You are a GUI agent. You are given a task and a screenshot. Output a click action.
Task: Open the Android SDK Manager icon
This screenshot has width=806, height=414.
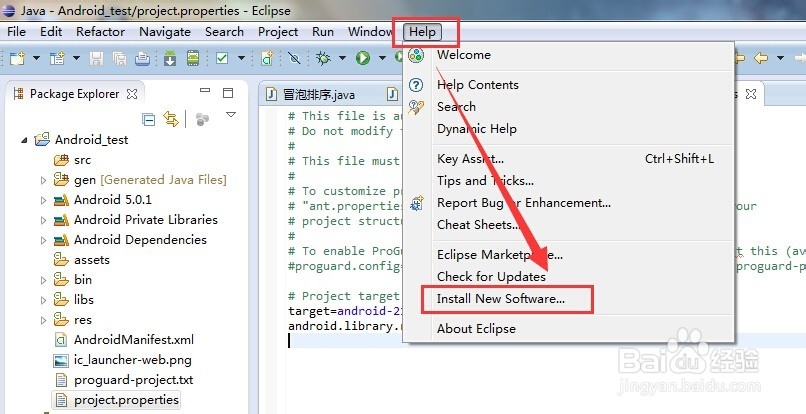tap(170, 58)
